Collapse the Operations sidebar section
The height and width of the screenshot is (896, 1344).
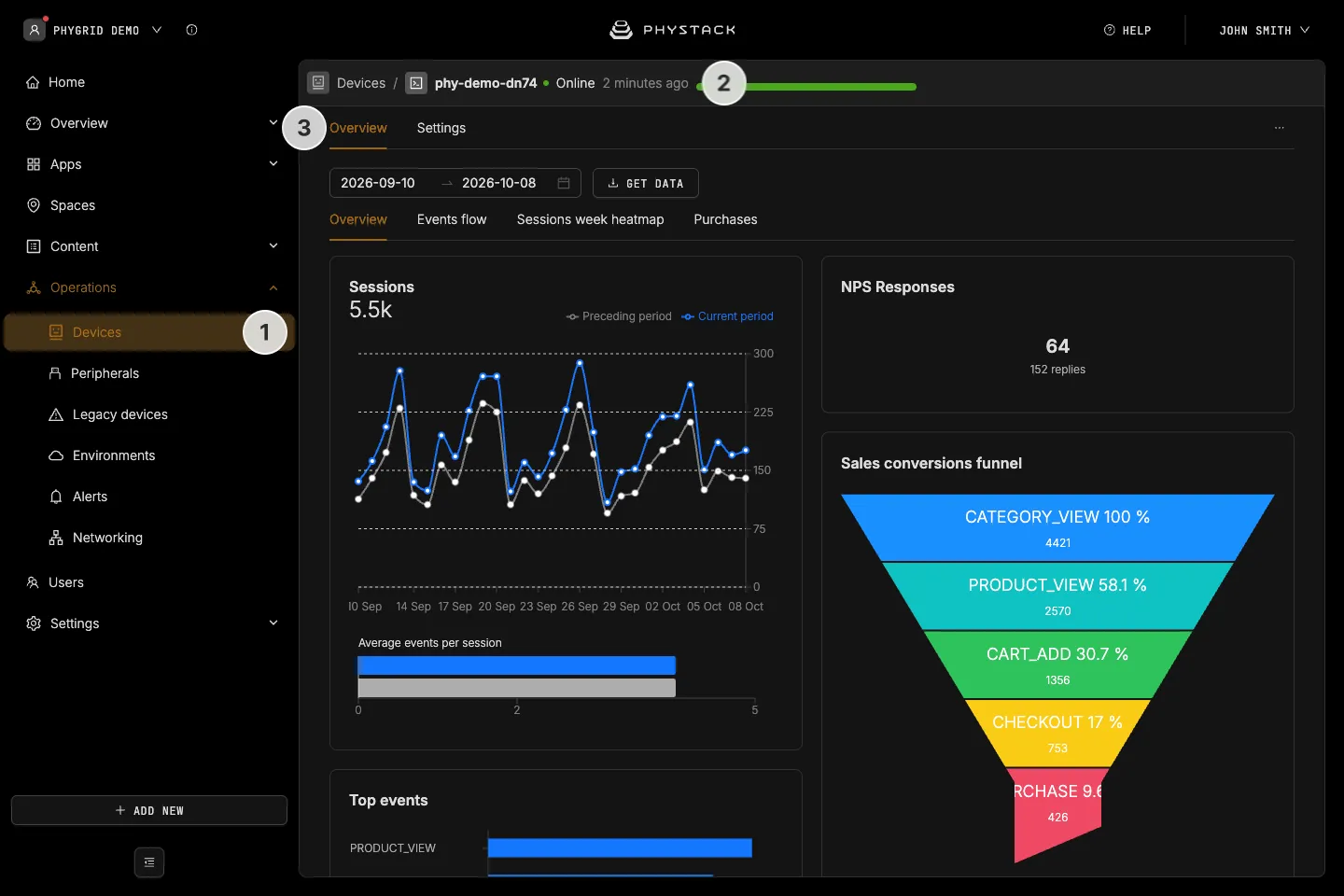click(x=273, y=287)
